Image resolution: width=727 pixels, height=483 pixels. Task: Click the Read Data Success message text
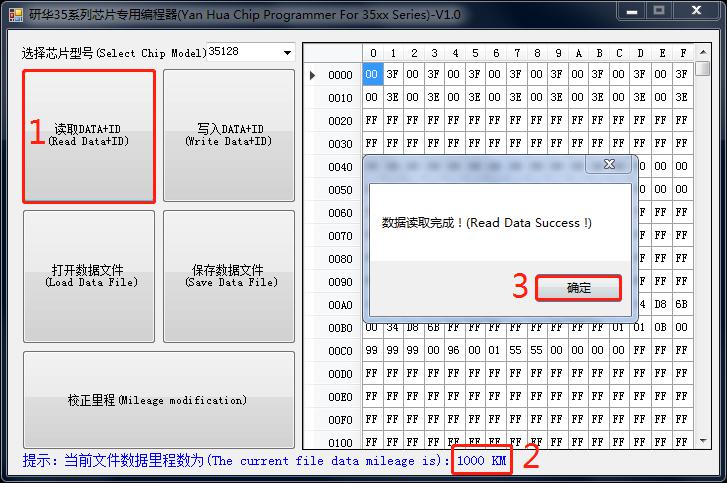pyautogui.click(x=486, y=223)
